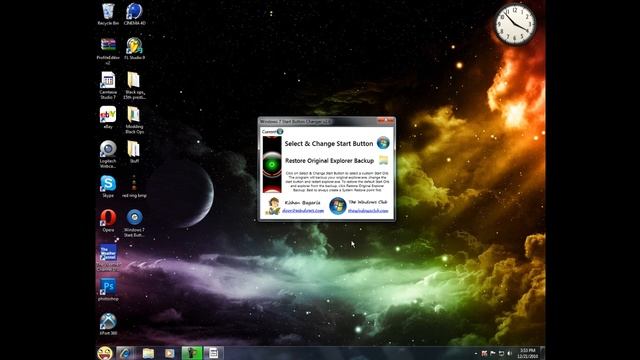Select the red ring bmp file
640x360 pixels.
[x=134, y=187]
